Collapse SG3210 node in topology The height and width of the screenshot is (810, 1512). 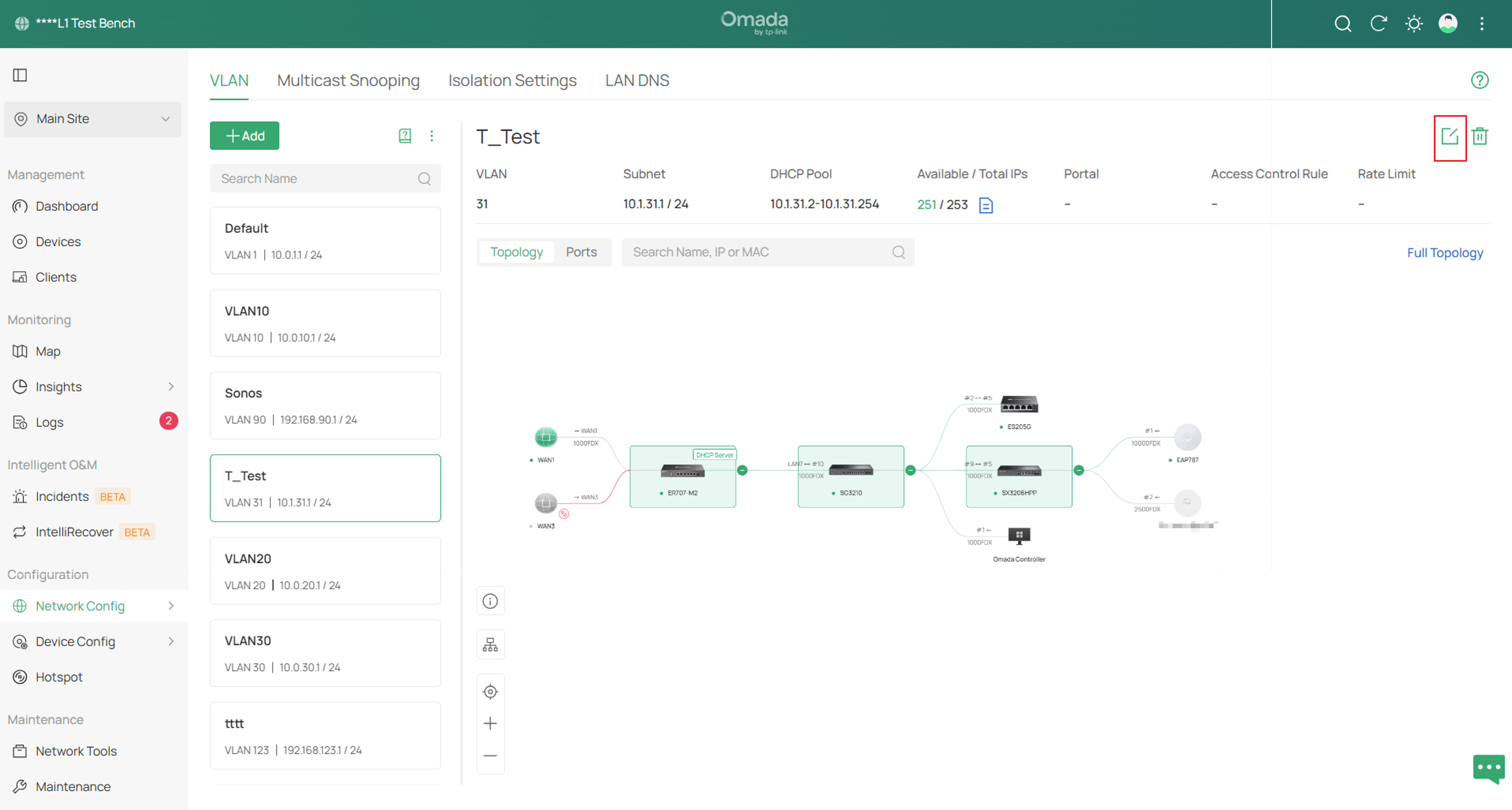pos(910,471)
